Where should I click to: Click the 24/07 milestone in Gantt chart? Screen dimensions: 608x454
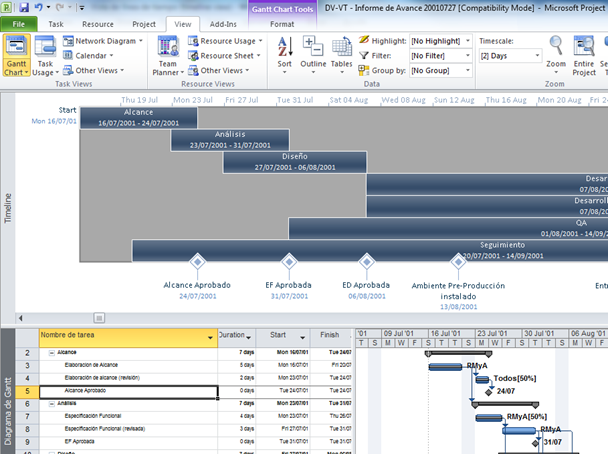click(489, 392)
